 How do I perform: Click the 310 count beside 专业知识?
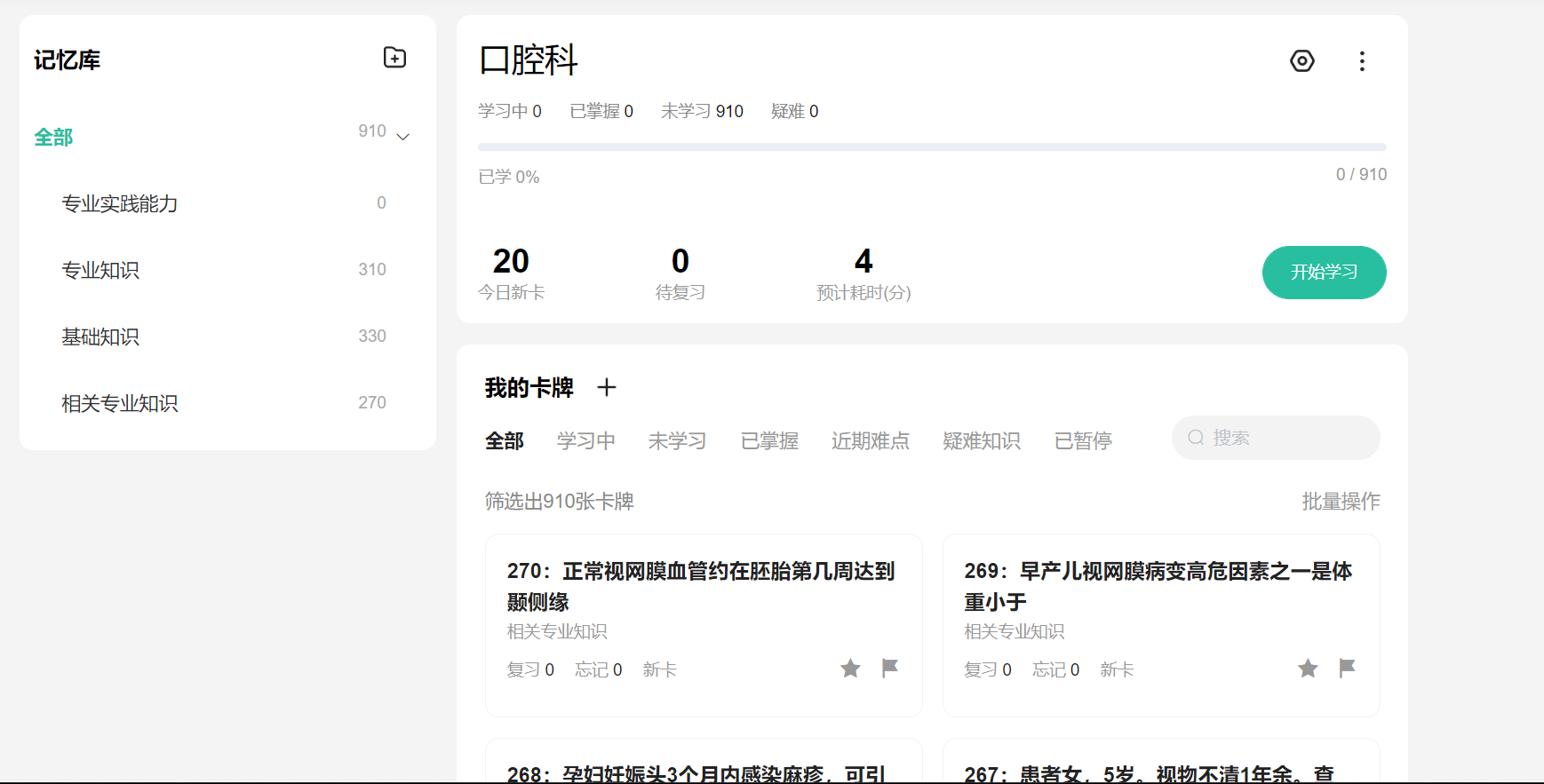coord(372,270)
